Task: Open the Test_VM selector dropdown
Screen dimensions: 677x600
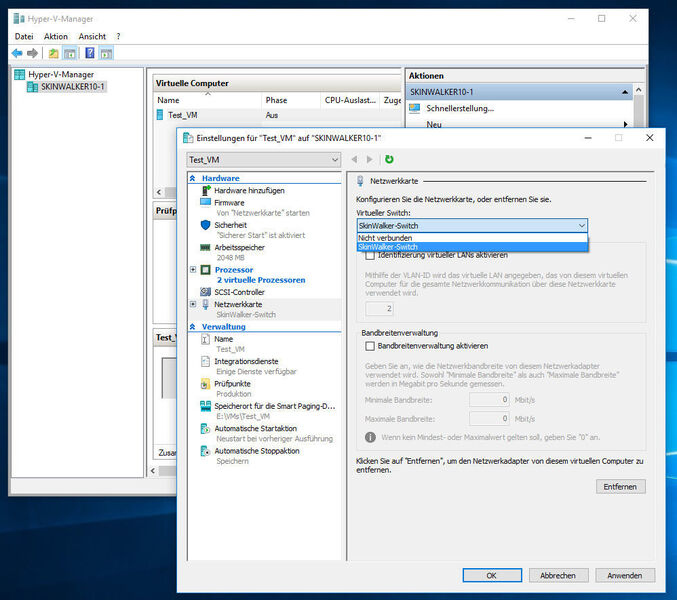Action: [x=264, y=160]
